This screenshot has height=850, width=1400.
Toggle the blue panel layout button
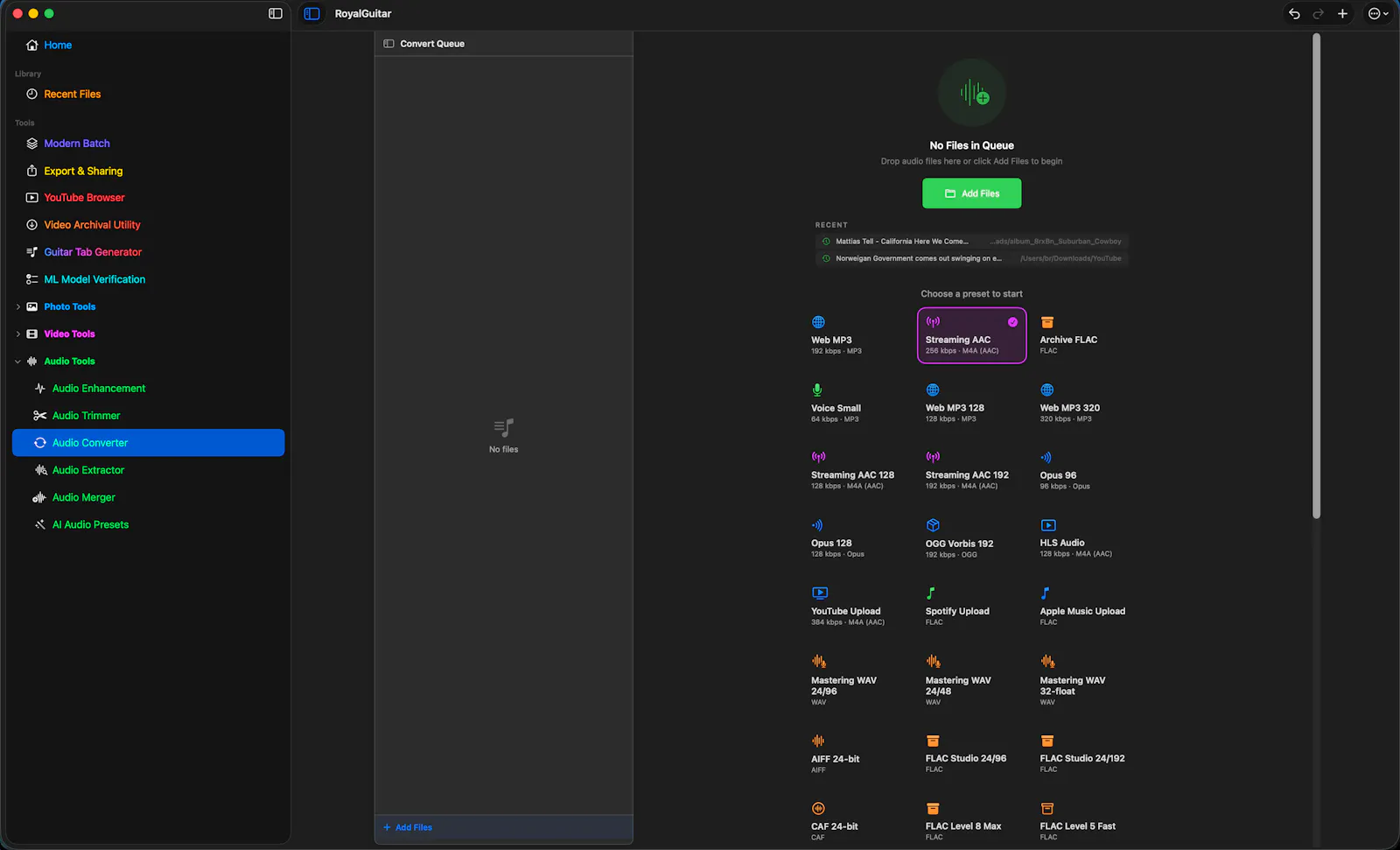tap(311, 13)
